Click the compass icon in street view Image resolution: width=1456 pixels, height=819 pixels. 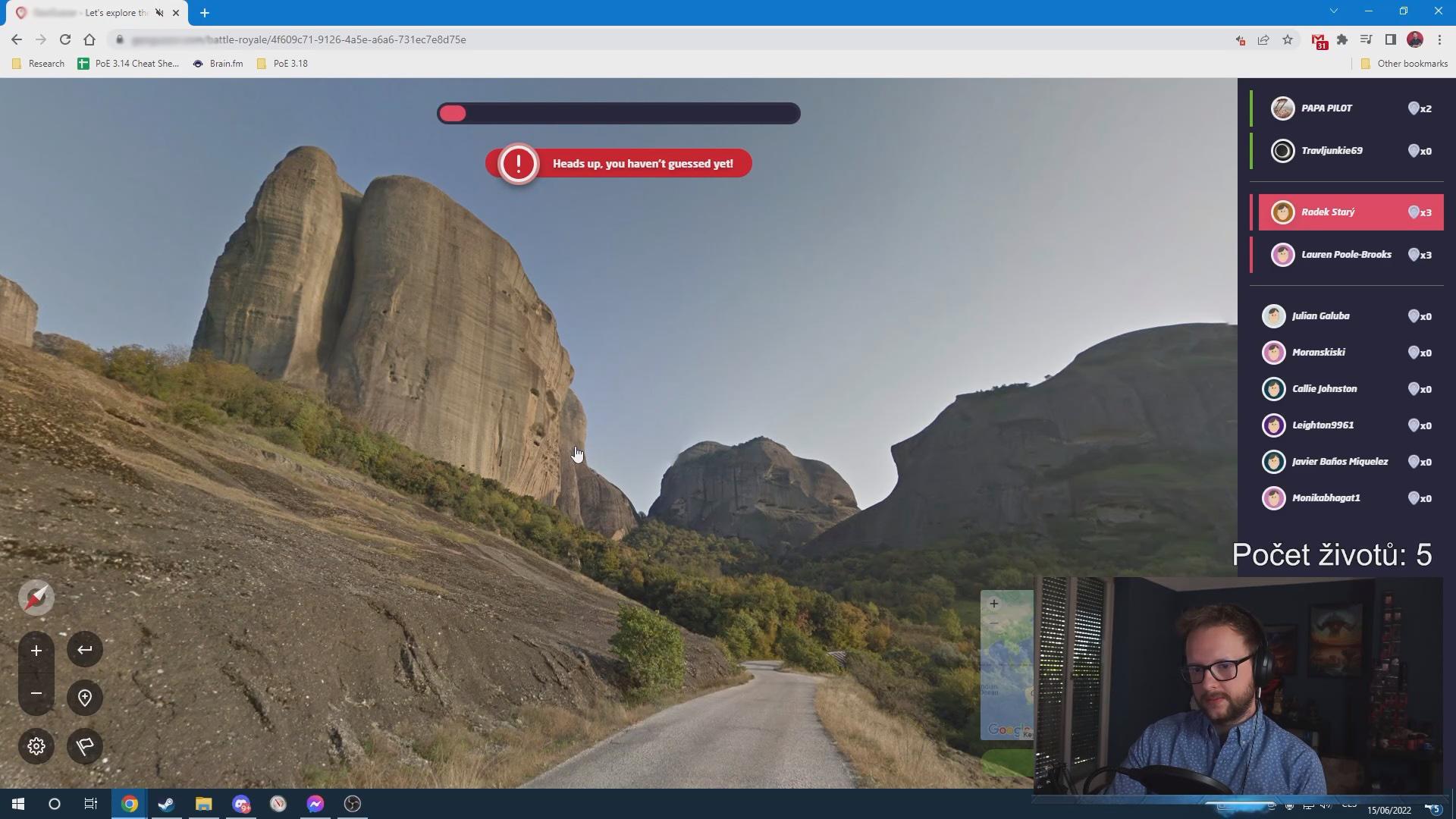click(36, 598)
